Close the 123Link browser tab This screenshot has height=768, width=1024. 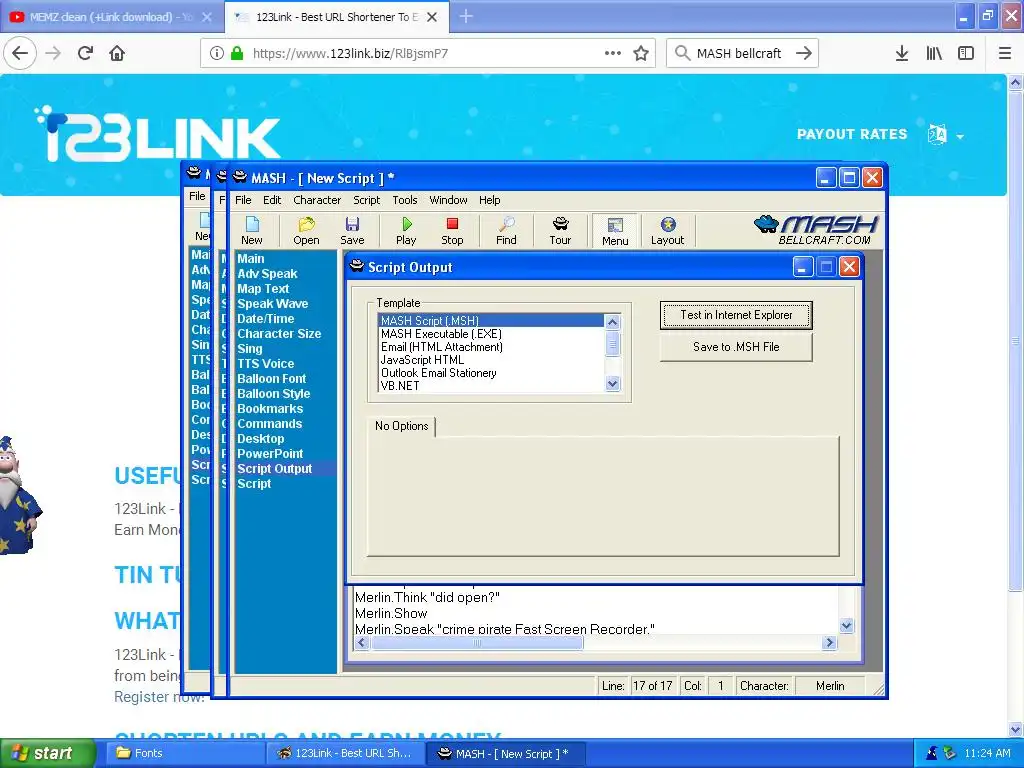432,17
